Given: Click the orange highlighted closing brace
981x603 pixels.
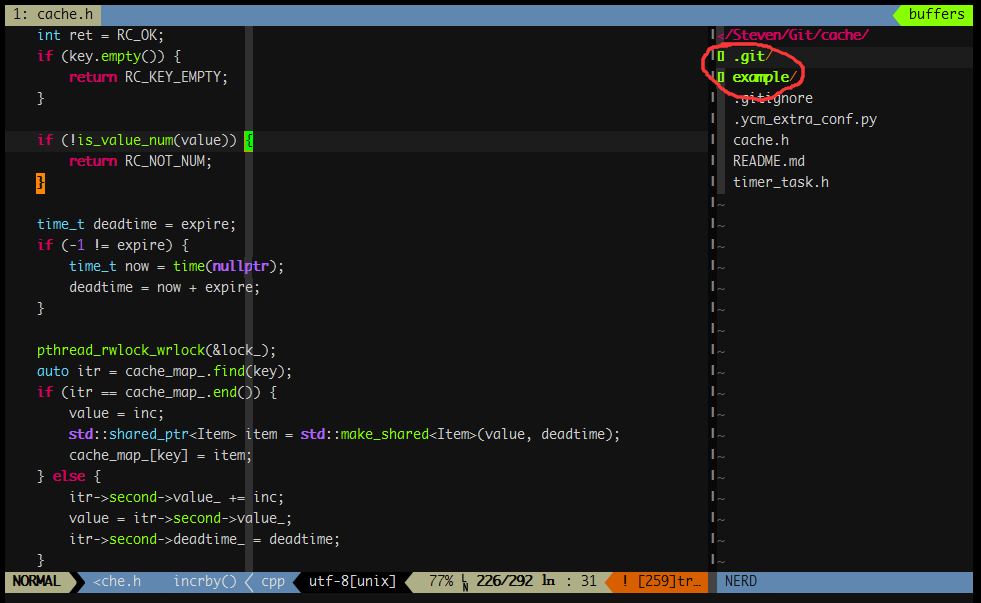Looking at the screenshot, I should tap(41, 183).
